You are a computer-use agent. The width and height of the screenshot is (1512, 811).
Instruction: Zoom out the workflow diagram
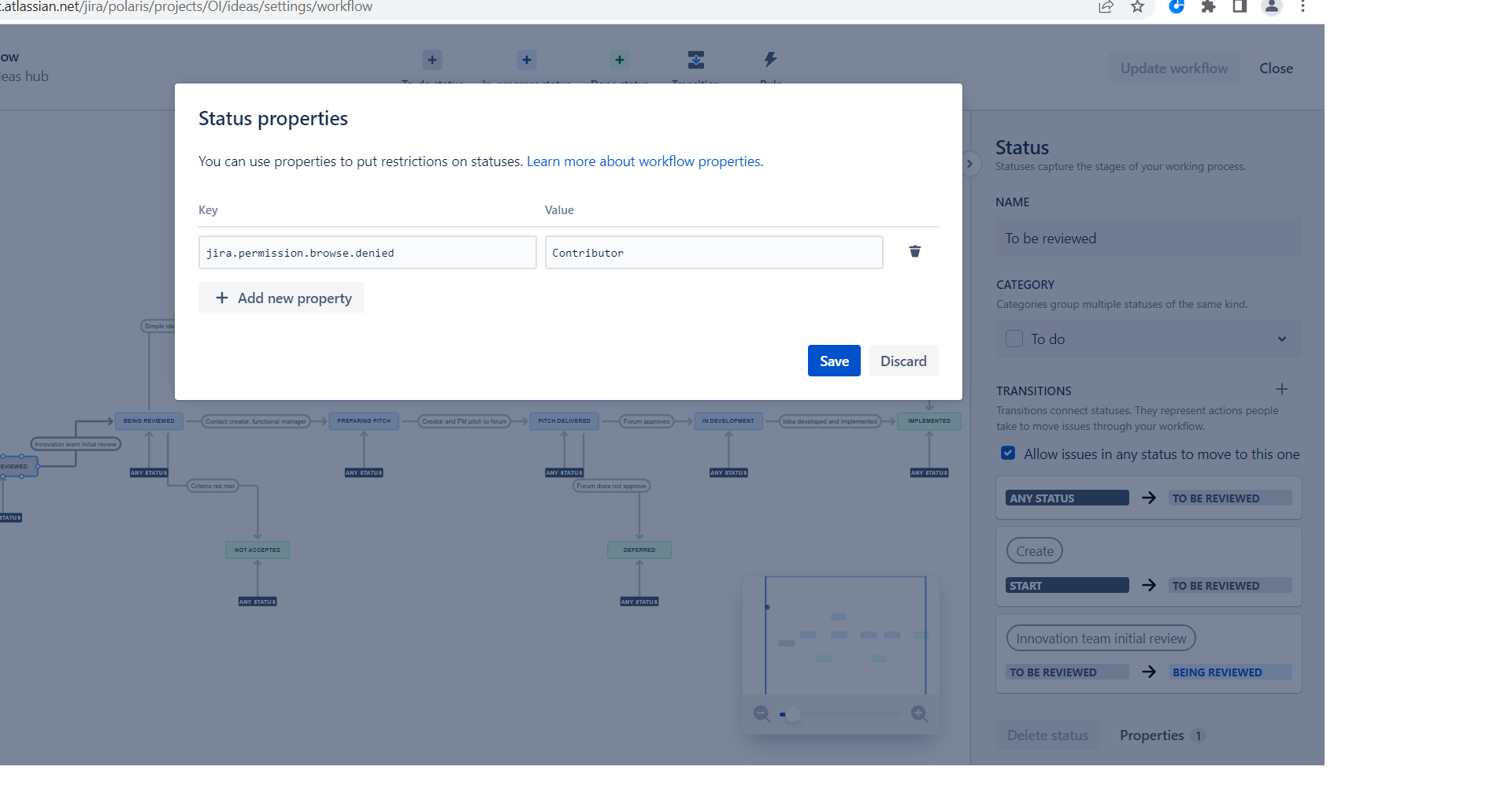pos(762,714)
